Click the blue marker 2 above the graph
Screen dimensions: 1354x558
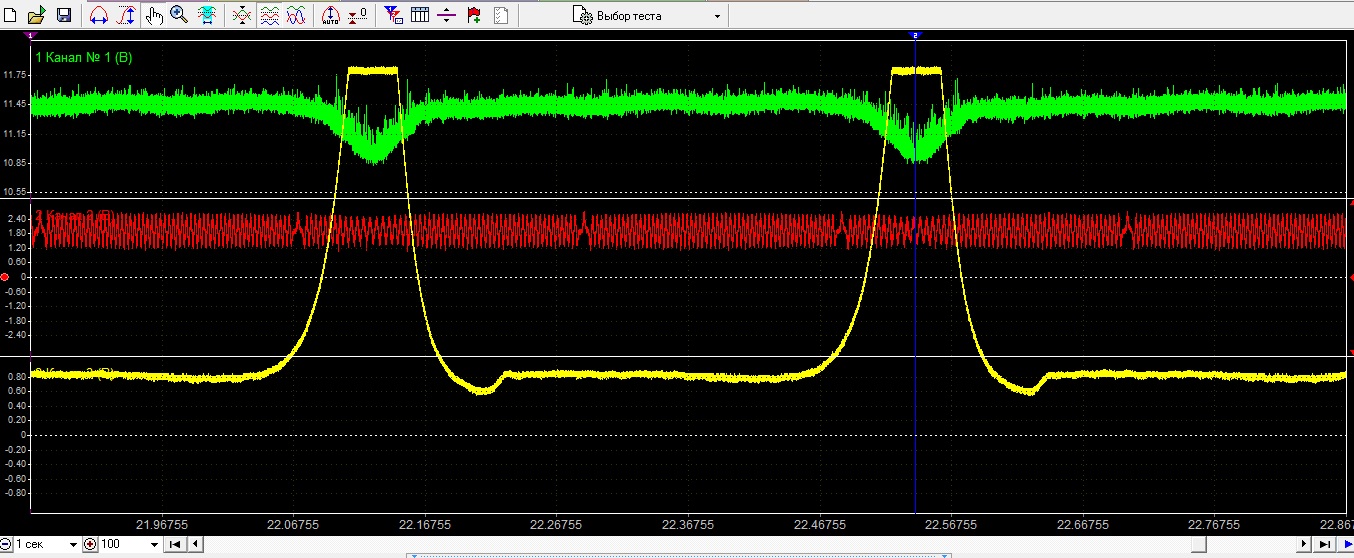point(915,35)
